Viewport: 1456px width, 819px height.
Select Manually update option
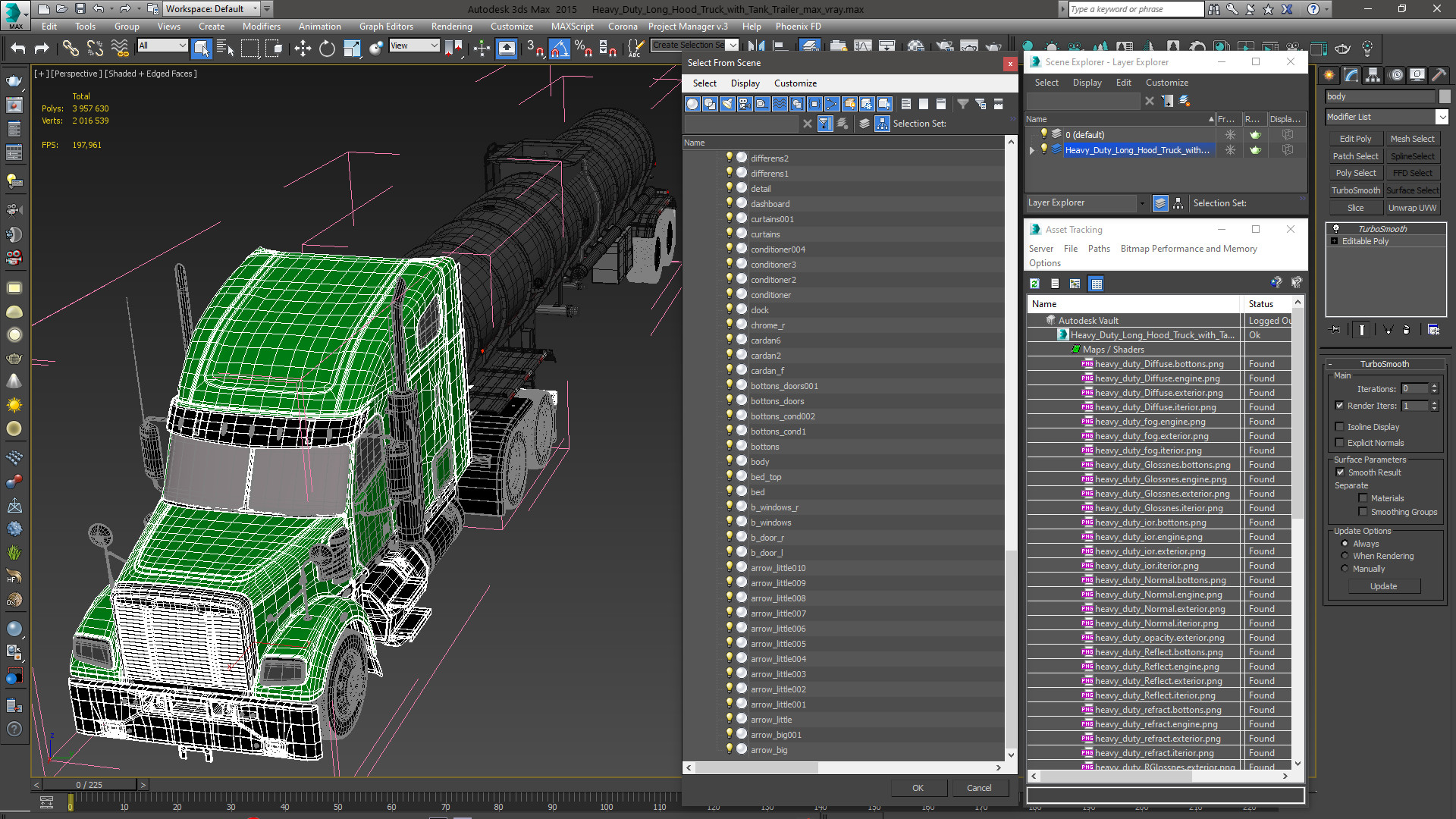tap(1345, 569)
